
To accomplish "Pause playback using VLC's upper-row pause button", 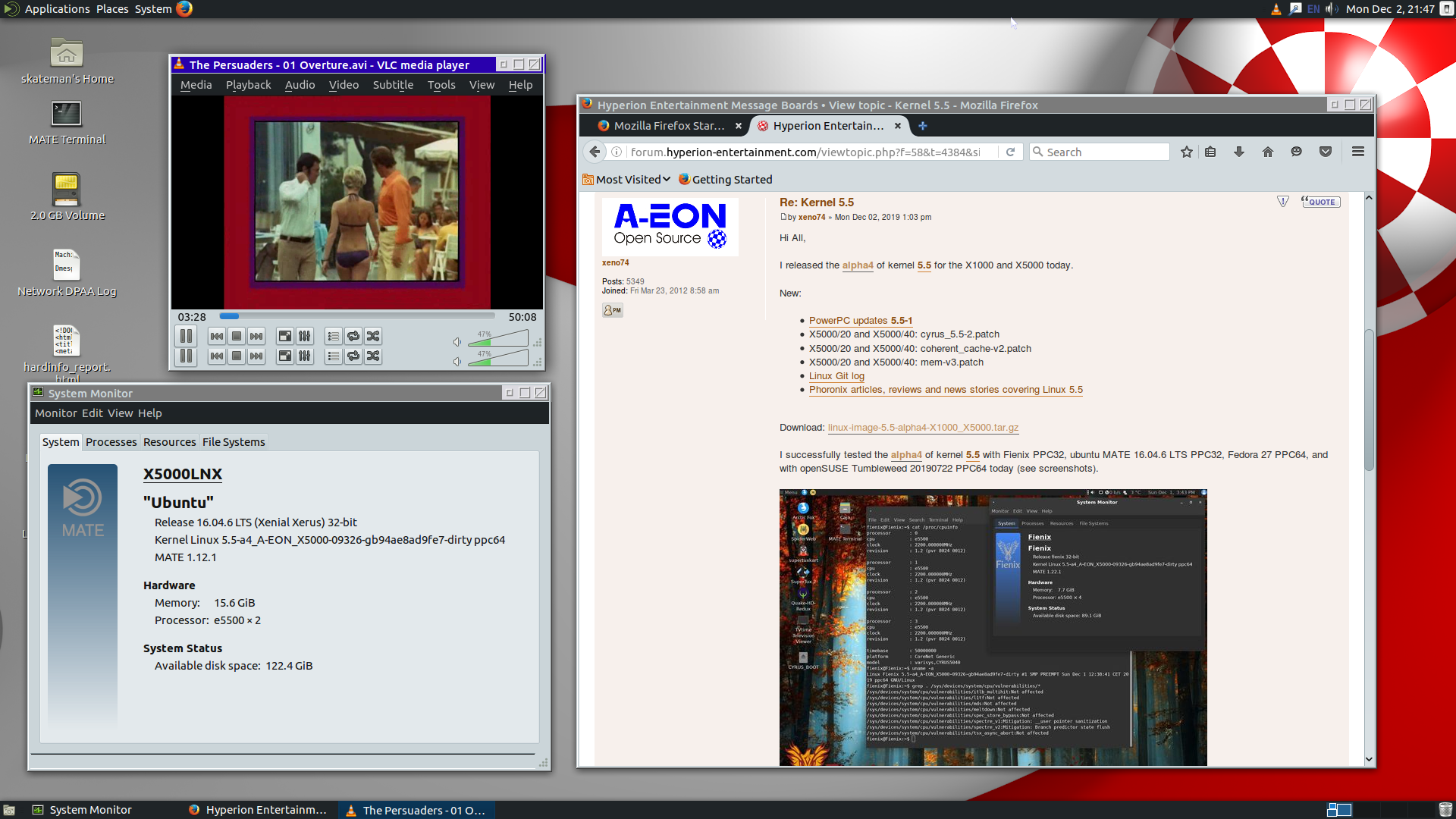I will (x=186, y=336).
